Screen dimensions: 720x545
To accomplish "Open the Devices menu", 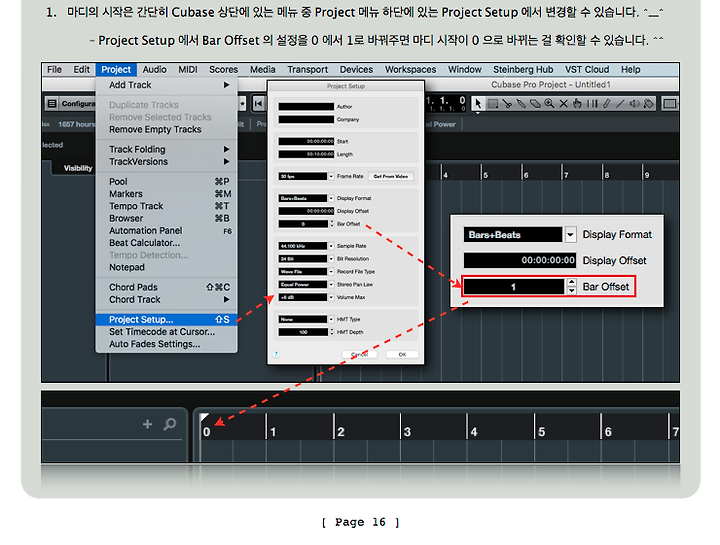I will 356,69.
